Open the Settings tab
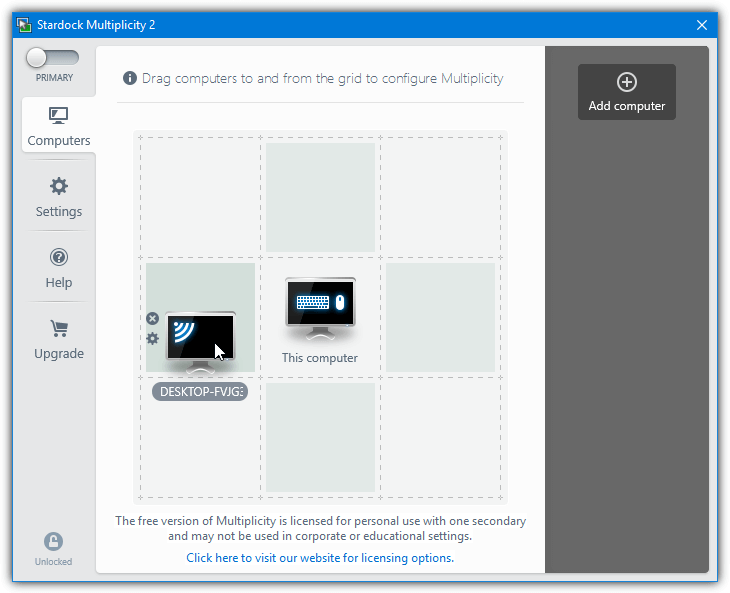 coord(59,197)
